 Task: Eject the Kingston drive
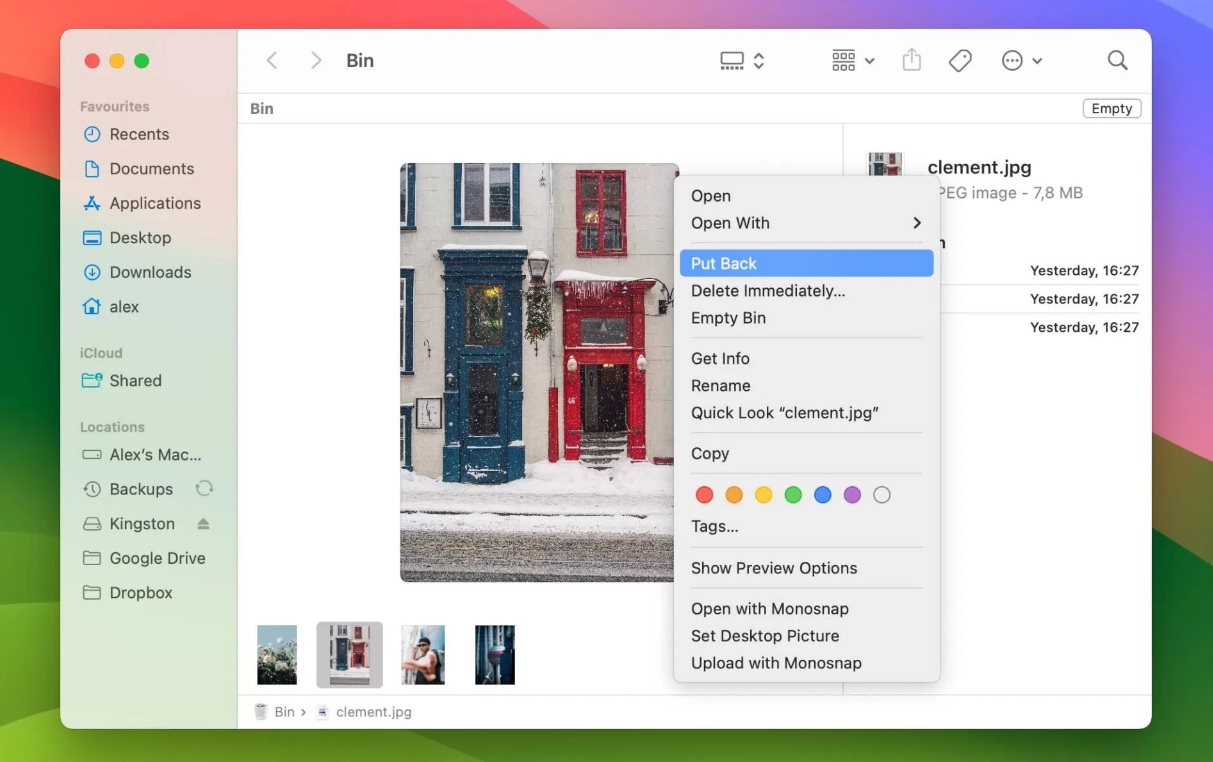tap(204, 524)
